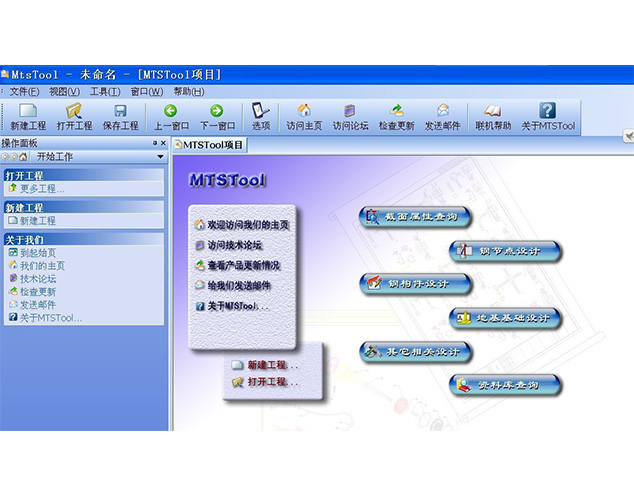Click the 关于我们 section header
634x495 pixels.
click(x=84, y=240)
